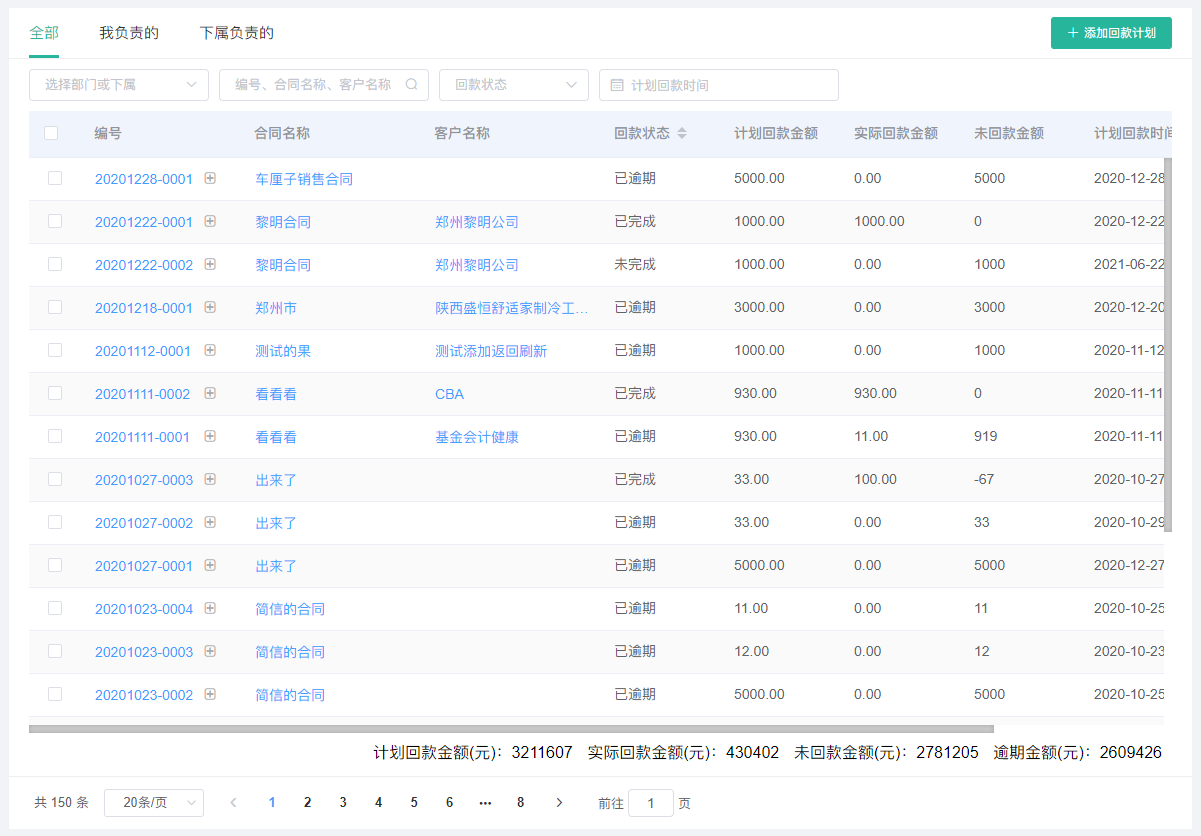Viewport: 1201px width, 836px height.
Task: Click the 添加回款计划 button
Action: [1111, 33]
